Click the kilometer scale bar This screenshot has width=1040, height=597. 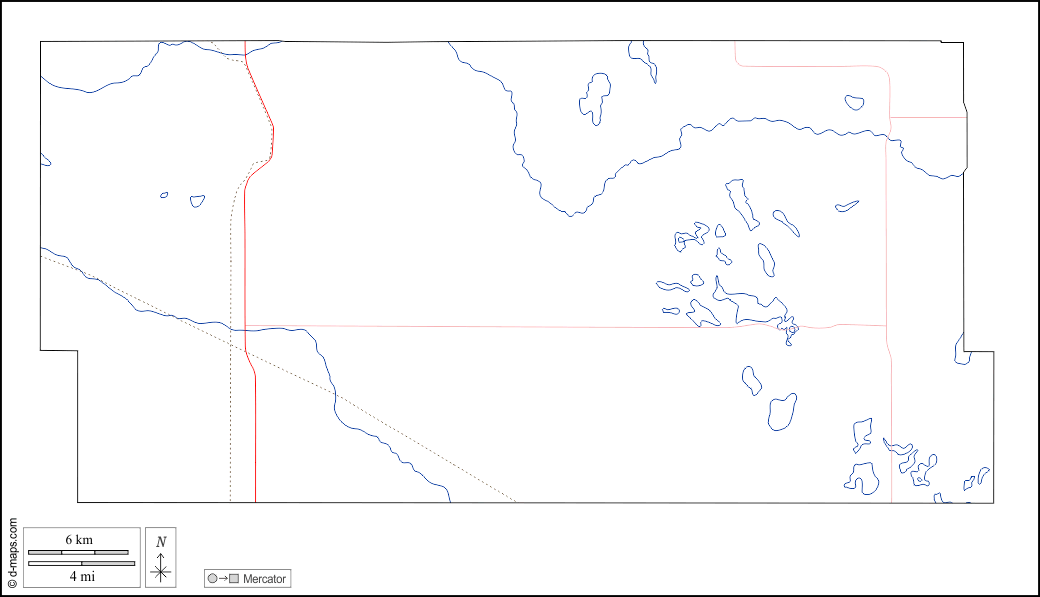tap(78, 552)
